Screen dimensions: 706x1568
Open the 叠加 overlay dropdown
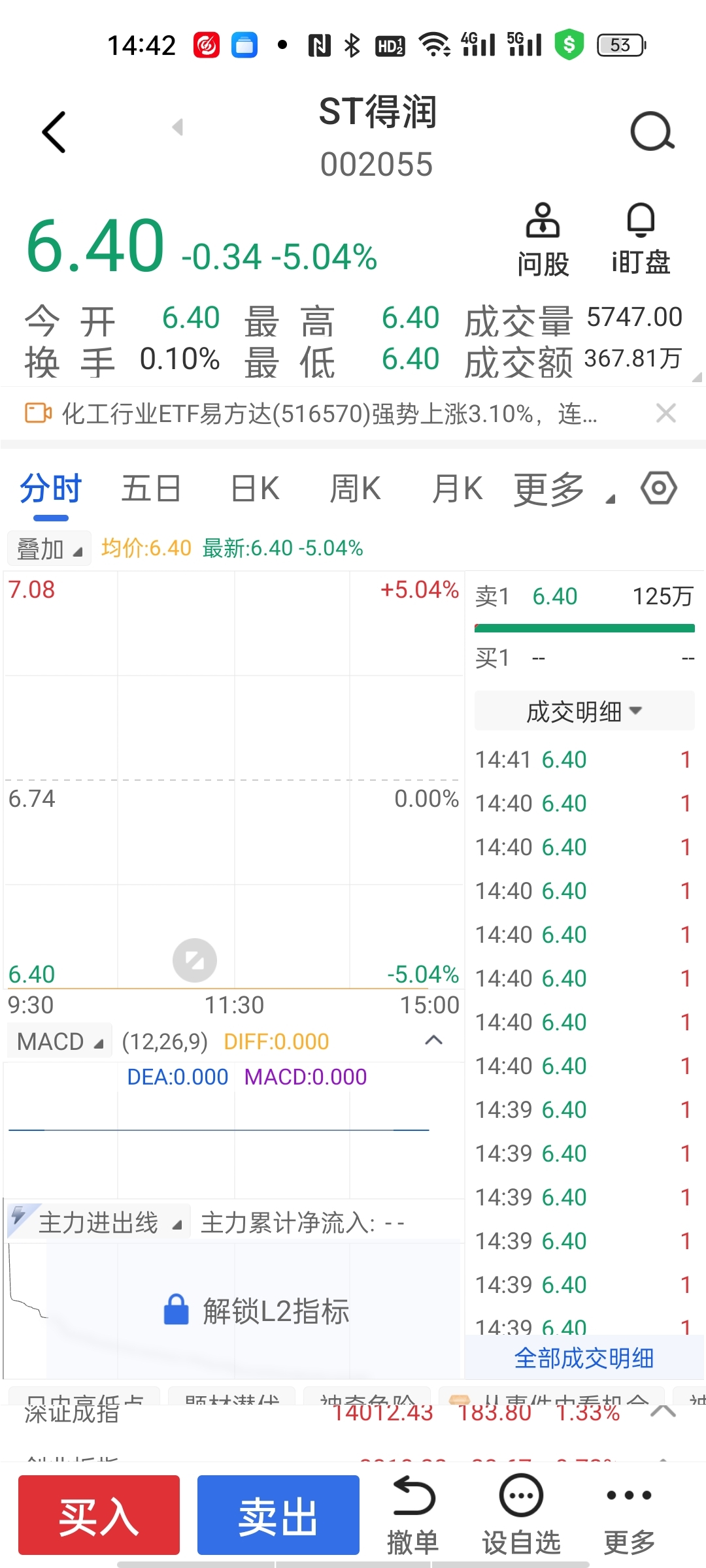(49, 549)
